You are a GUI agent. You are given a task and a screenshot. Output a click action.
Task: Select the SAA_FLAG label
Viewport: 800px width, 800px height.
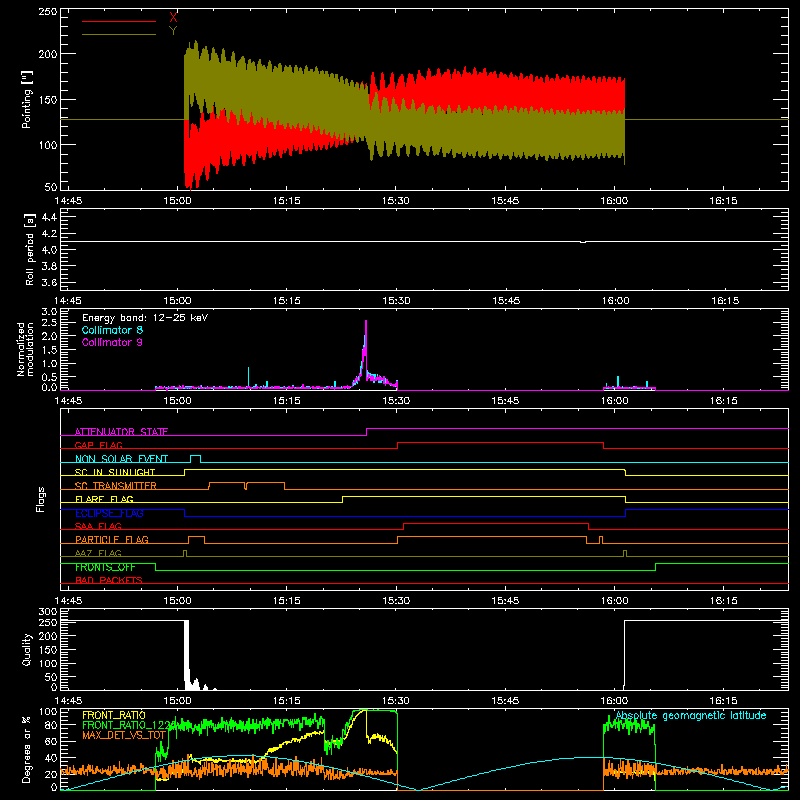pyautogui.click(x=98, y=526)
